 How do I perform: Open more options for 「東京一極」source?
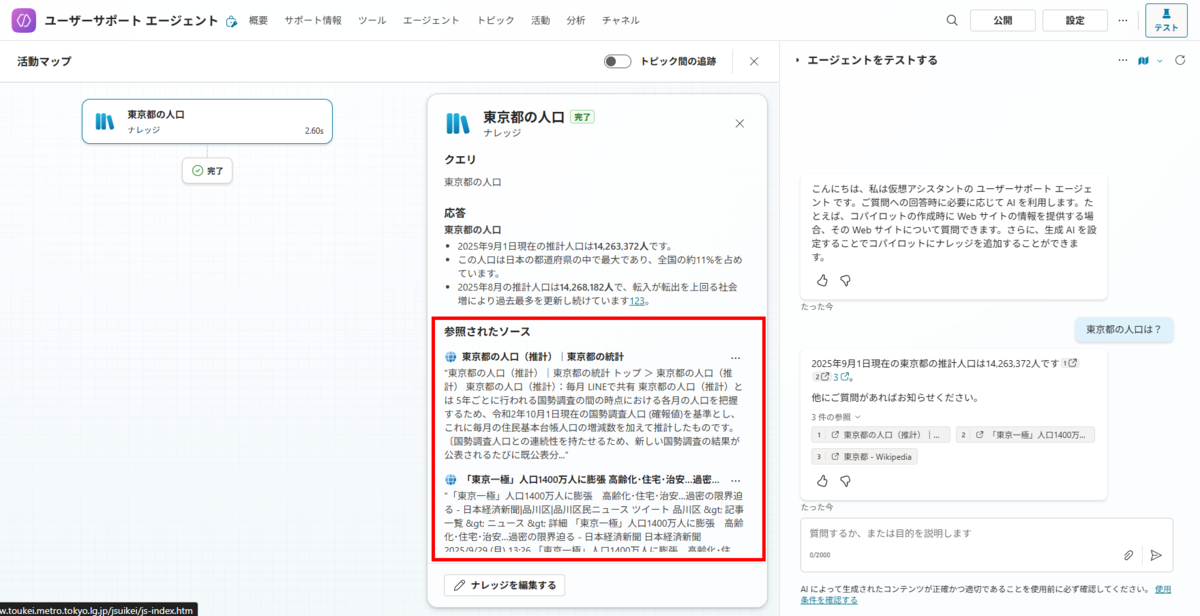[736, 480]
